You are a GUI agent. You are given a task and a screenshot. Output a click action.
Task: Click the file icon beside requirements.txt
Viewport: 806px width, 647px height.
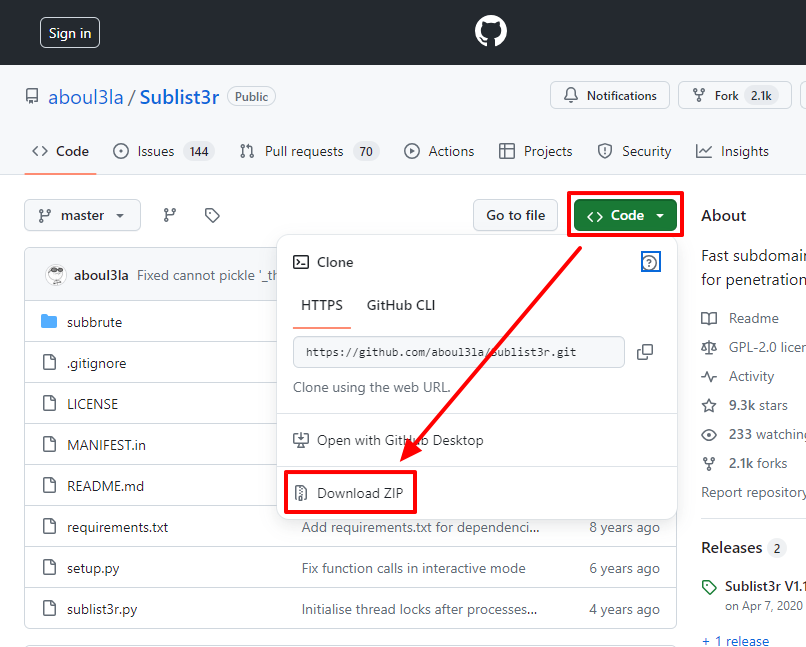pyautogui.click(x=49, y=526)
